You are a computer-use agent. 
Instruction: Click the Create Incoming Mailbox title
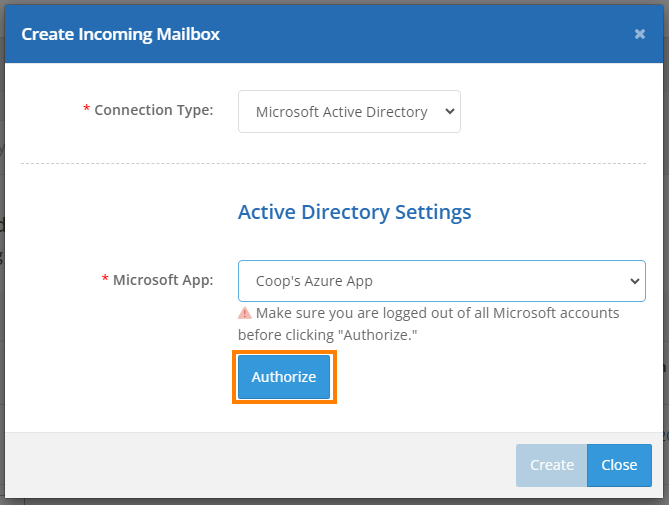[120, 34]
